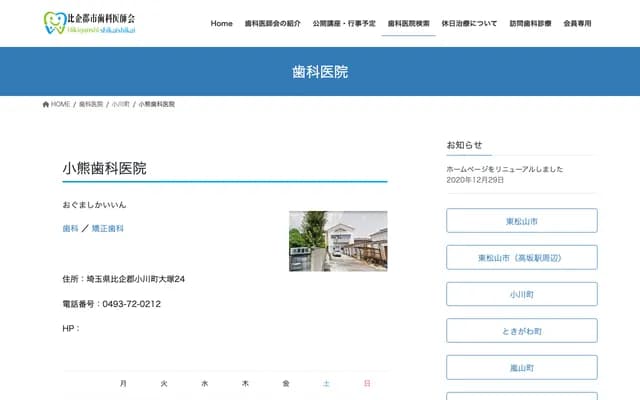
Task: Select 東松山市（高坂駅周辺） area button
Action: (x=522, y=258)
